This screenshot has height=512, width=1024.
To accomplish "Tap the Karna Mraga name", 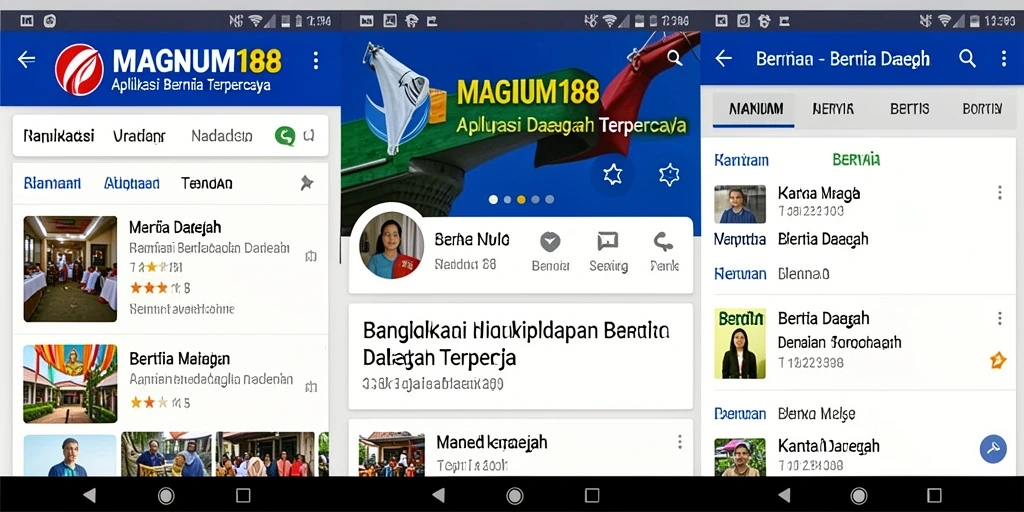I will coord(819,193).
